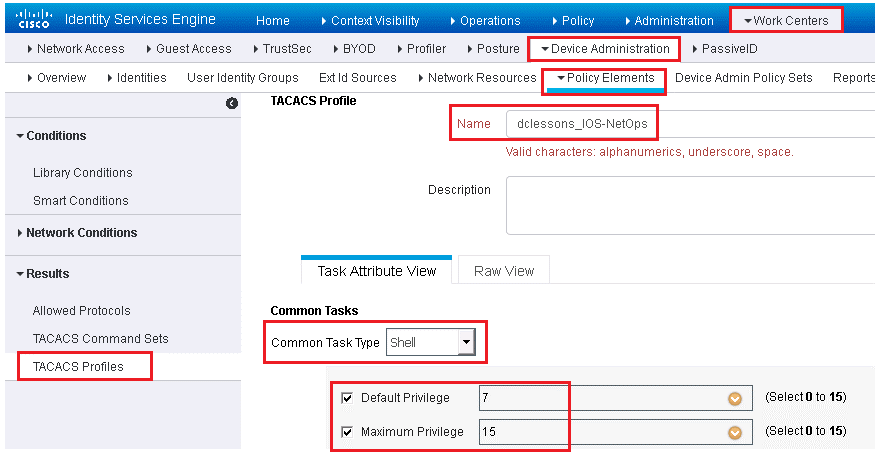Screen dimensions: 878x469
Task: Open the Maximum Privilege orange dropdown button
Action: pos(735,433)
